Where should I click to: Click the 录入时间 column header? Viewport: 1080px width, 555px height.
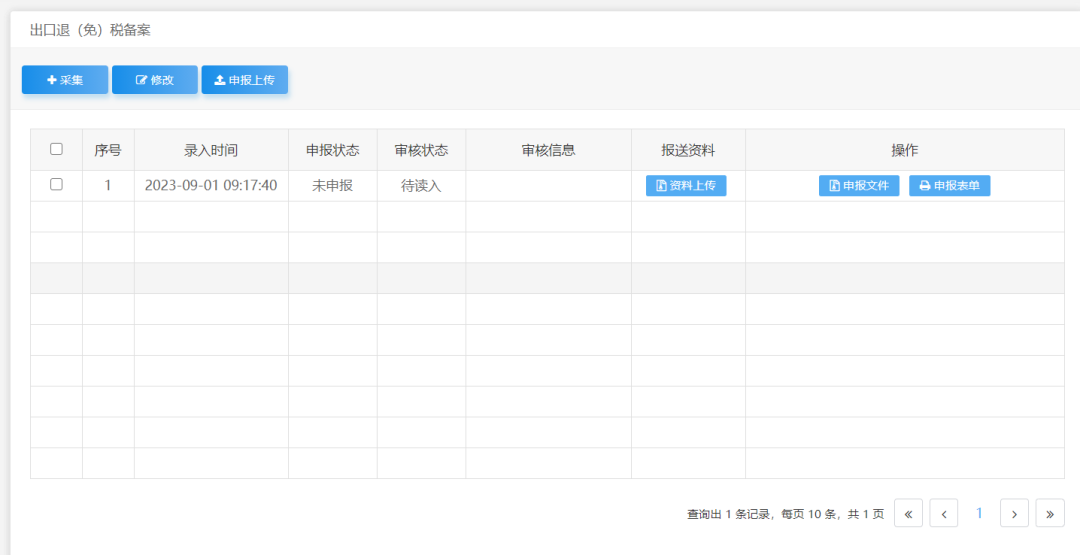tap(211, 150)
